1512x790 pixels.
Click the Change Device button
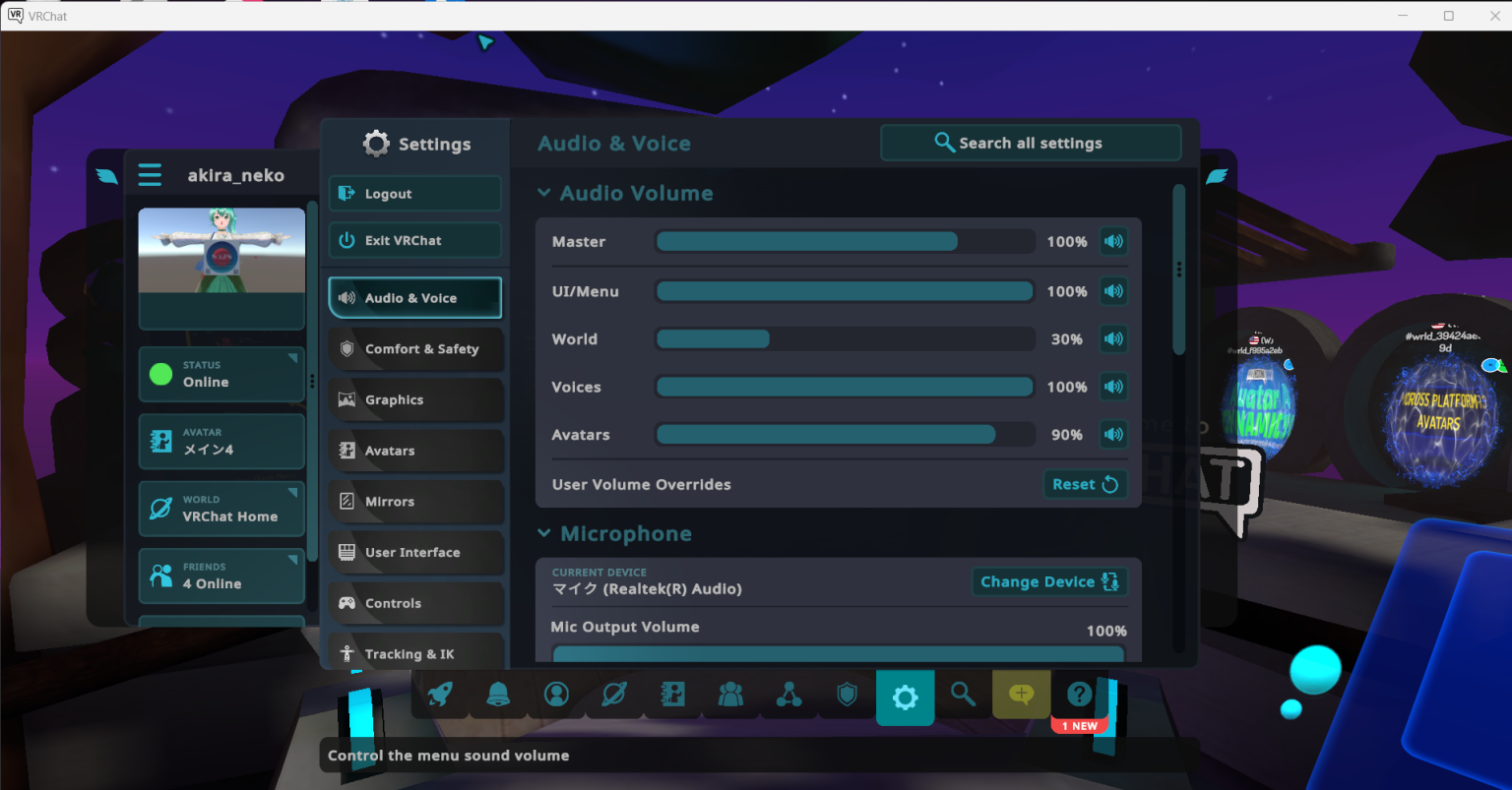point(1048,582)
